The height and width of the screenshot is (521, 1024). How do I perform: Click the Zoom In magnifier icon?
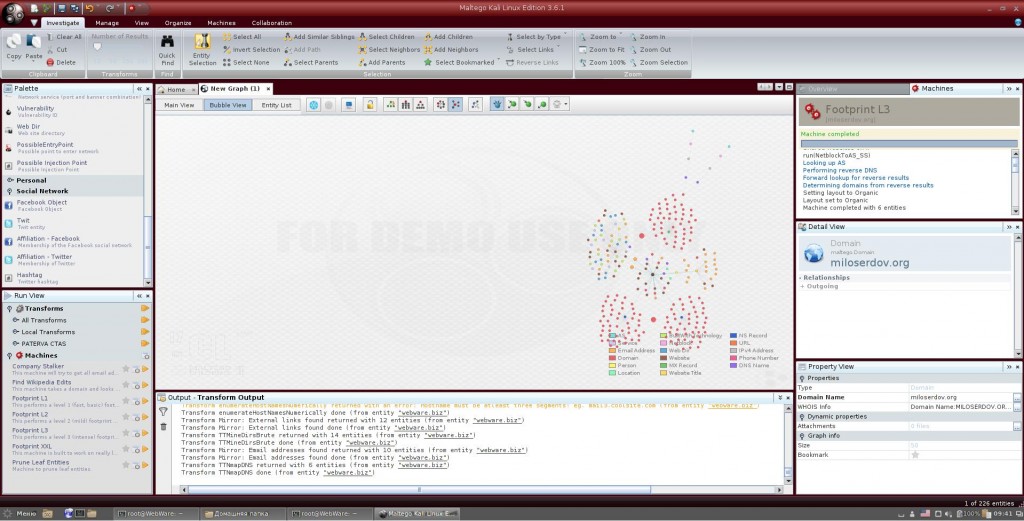click(x=633, y=37)
